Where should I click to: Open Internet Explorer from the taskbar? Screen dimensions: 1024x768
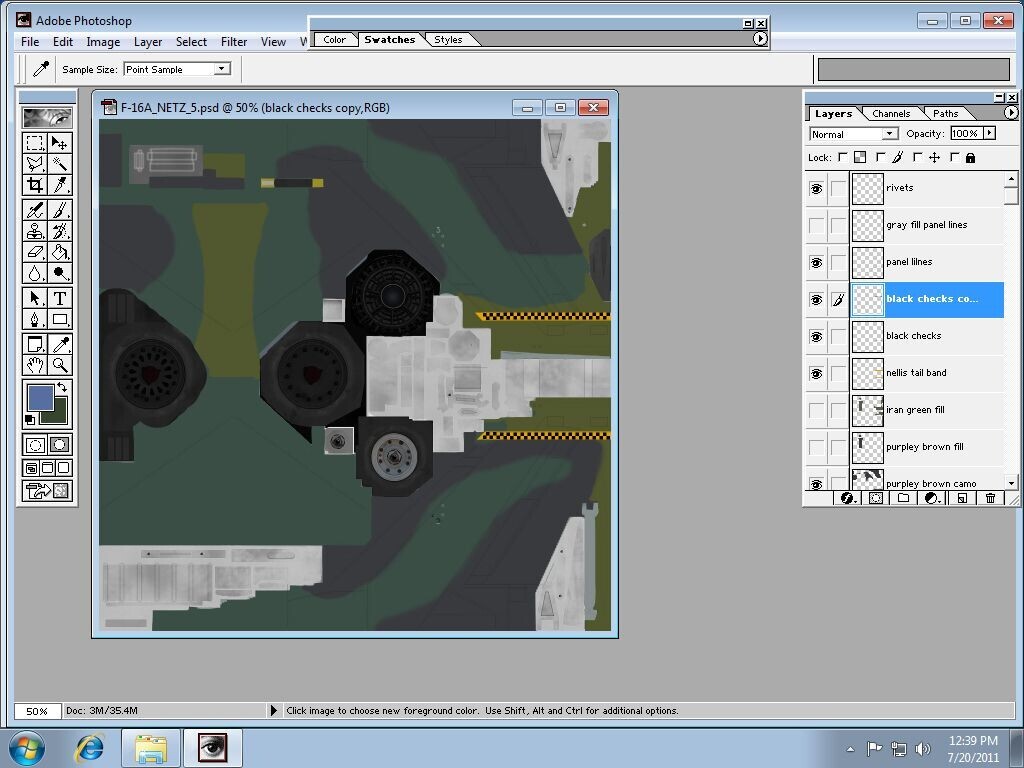pos(90,748)
